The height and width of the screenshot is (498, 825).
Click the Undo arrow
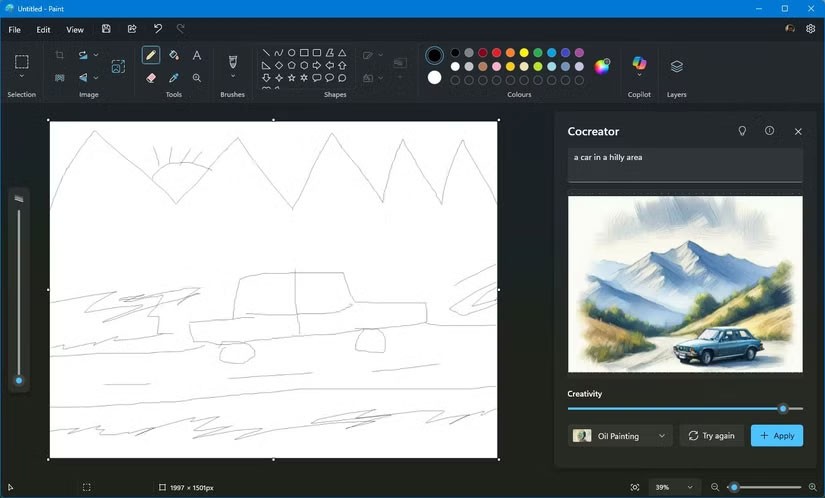pos(157,29)
